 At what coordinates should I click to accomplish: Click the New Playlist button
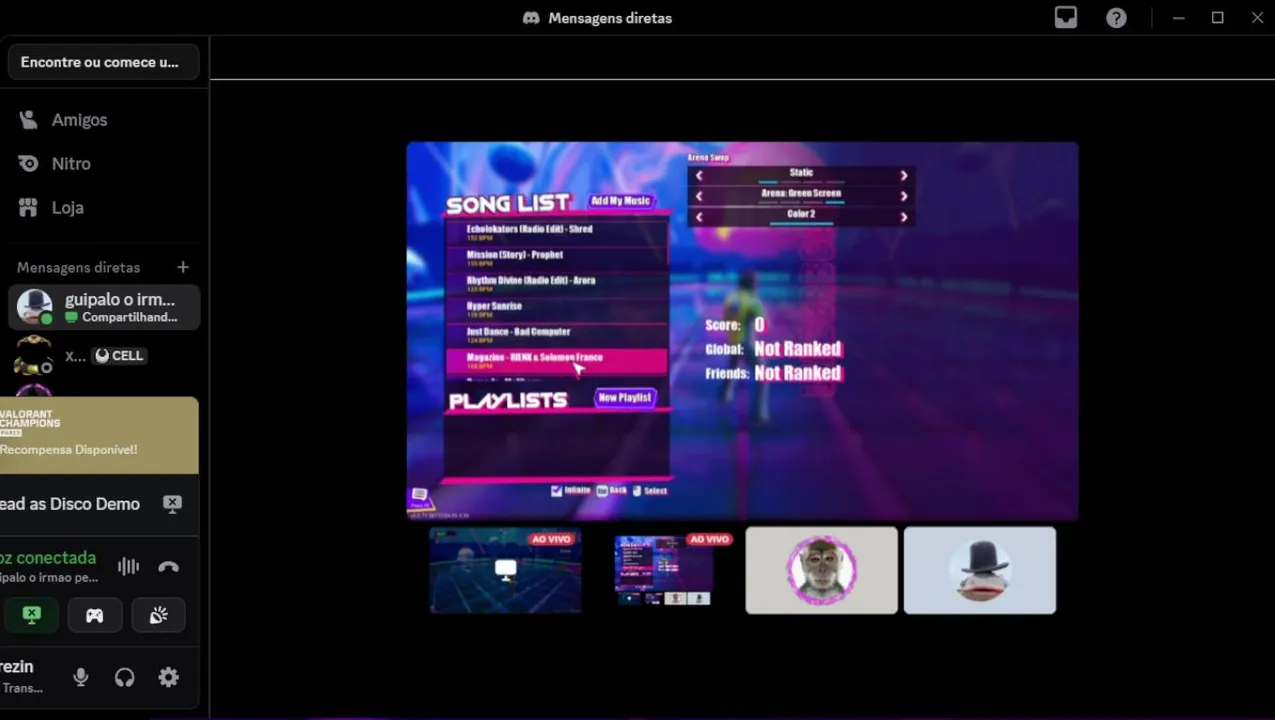[625, 398]
